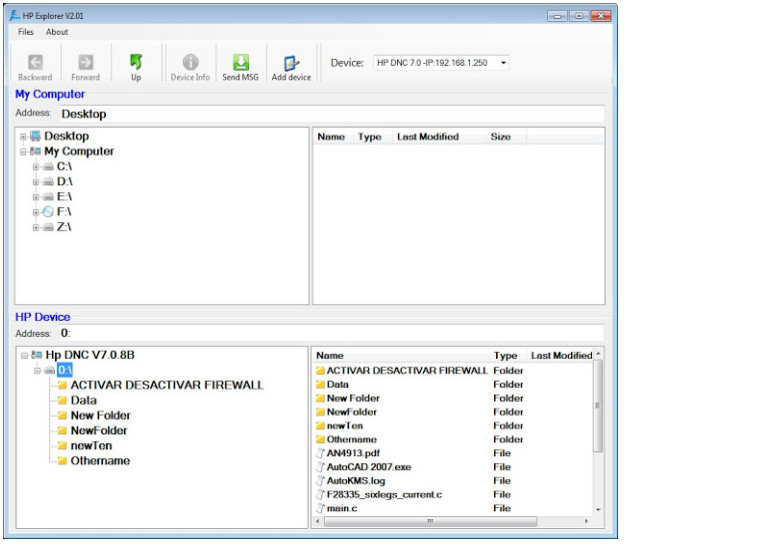Select the AN4913.pdf file

pyautogui.click(x=353, y=453)
